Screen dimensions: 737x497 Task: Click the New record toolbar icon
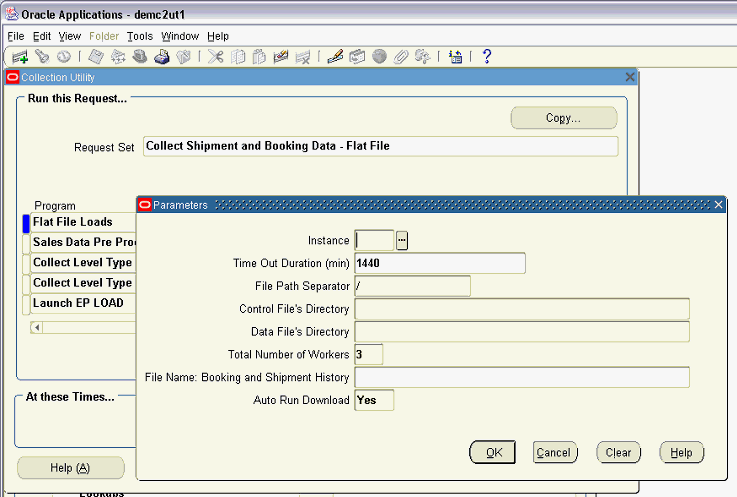click(20, 57)
